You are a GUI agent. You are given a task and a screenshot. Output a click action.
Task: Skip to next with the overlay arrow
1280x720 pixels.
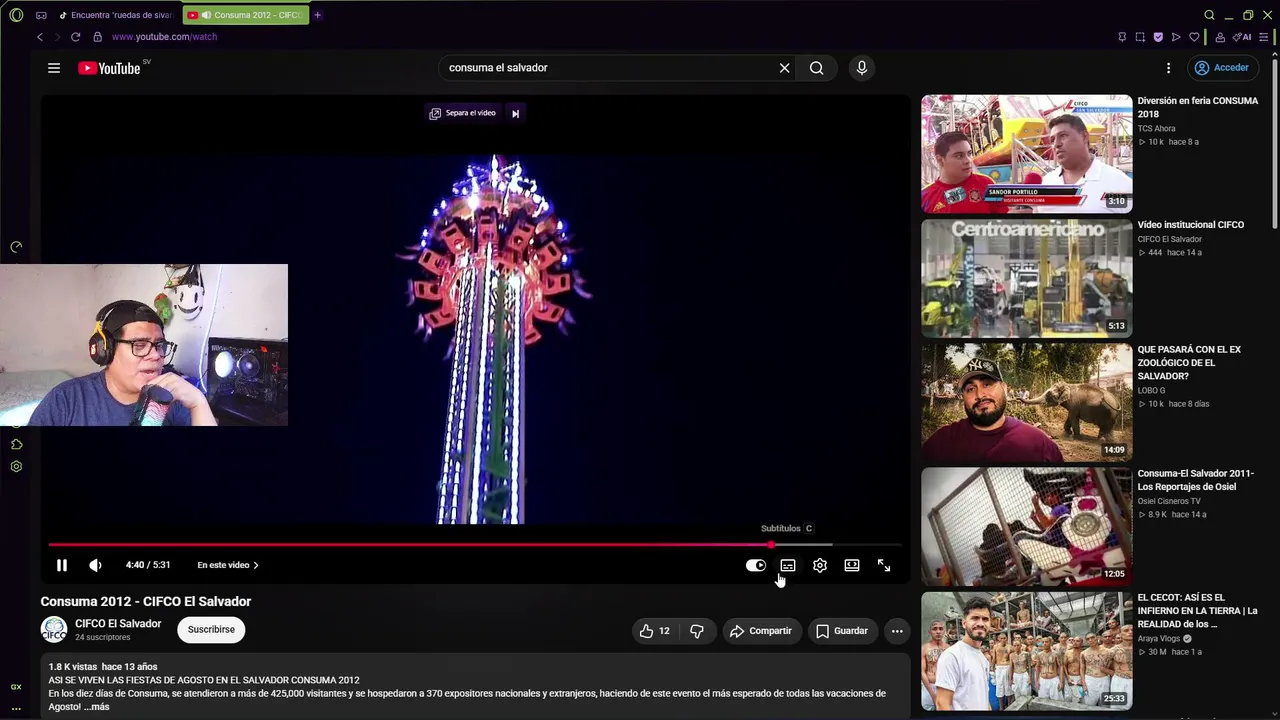tap(516, 113)
